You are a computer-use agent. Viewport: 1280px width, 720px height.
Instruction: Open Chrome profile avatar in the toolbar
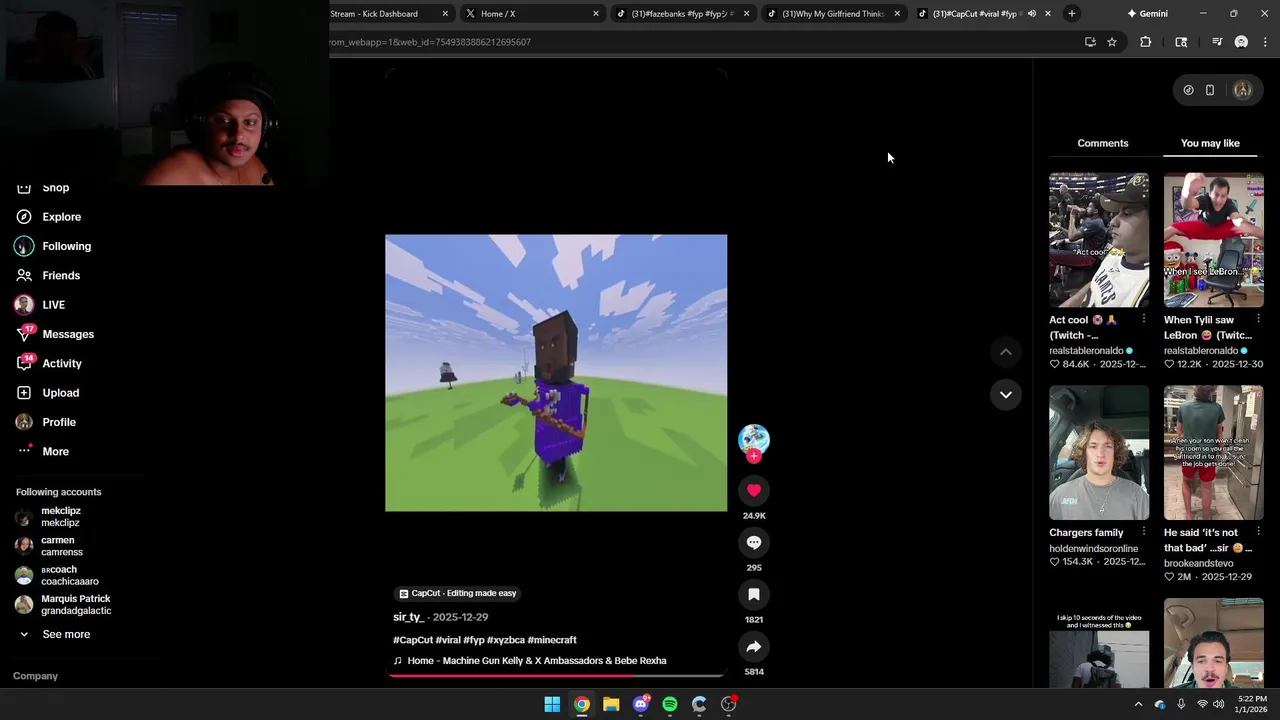pos(1241,42)
